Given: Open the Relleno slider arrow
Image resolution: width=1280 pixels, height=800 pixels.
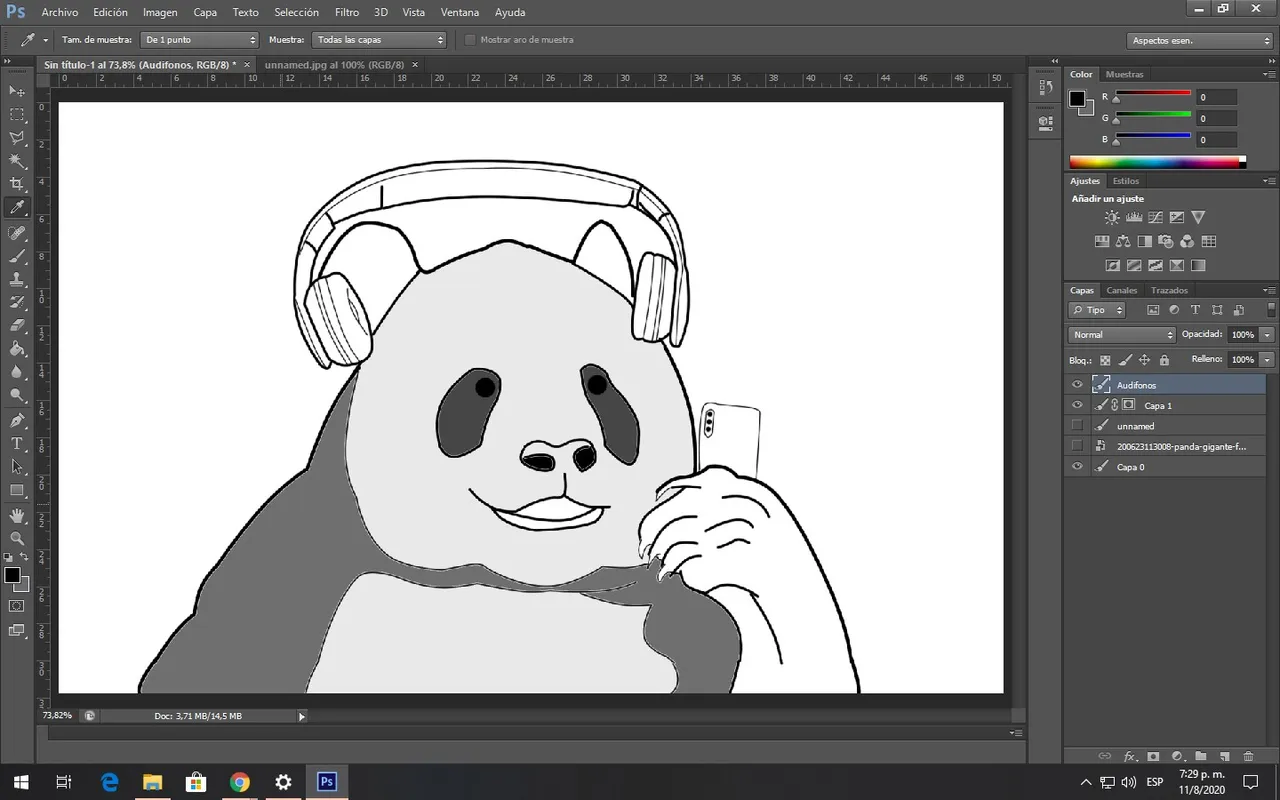Looking at the screenshot, I should coord(1267,359).
